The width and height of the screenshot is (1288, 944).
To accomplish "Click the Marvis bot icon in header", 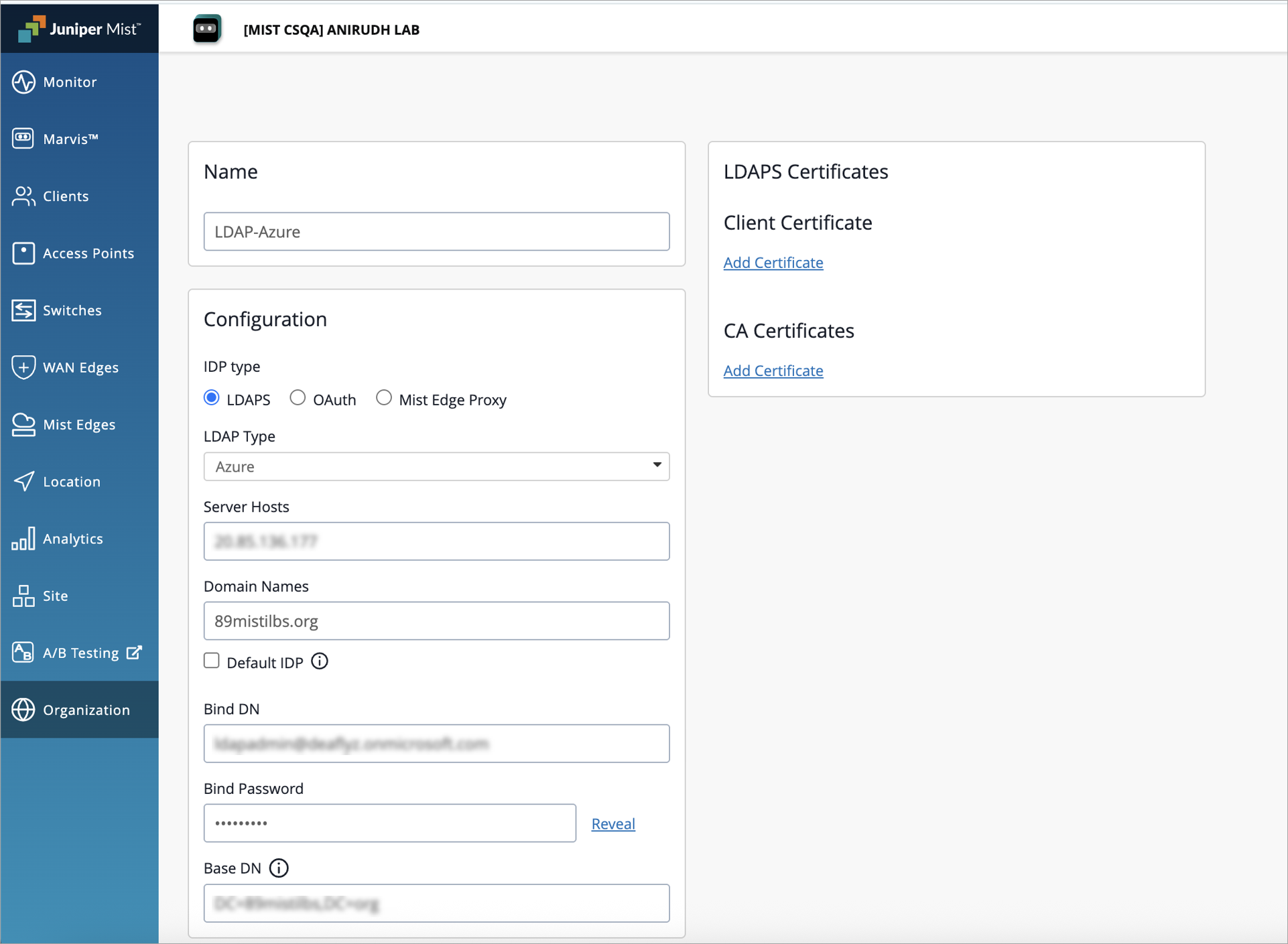I will click(x=206, y=29).
